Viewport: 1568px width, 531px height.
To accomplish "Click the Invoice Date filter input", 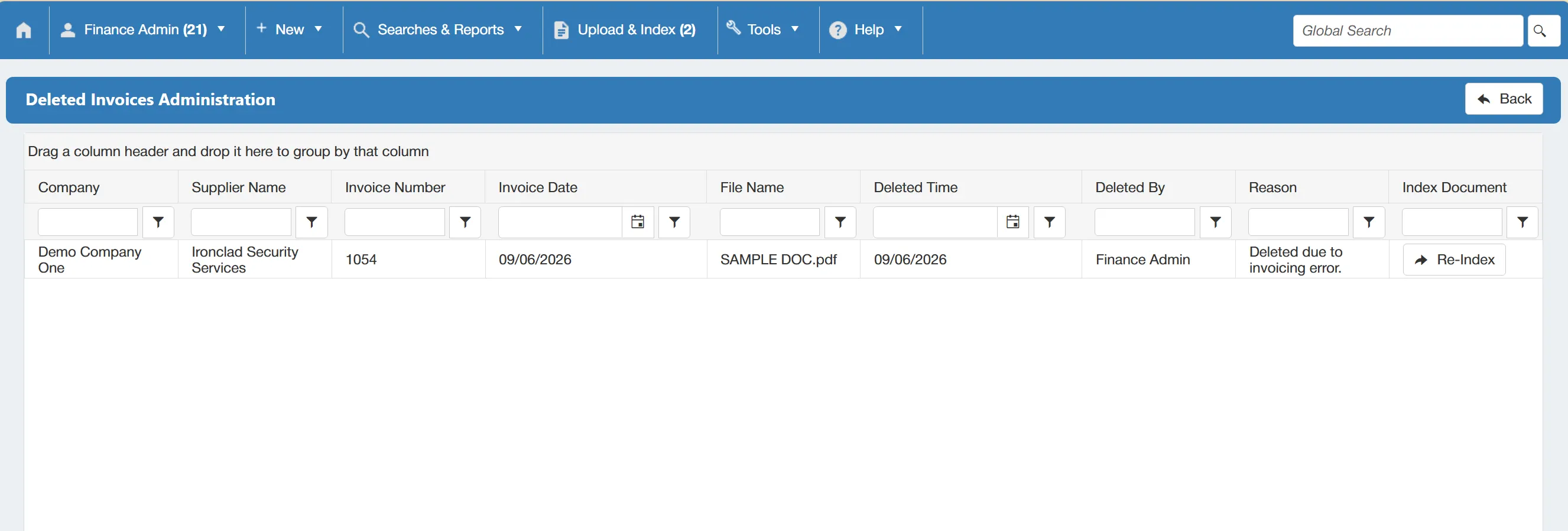I will tap(560, 222).
